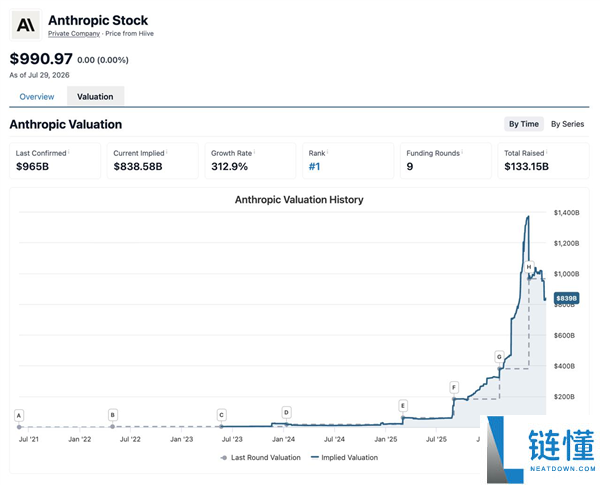Viewport: 600px width, 485px height.
Task: Click the 0.00 (0.00%) price change
Action: click(x=103, y=60)
